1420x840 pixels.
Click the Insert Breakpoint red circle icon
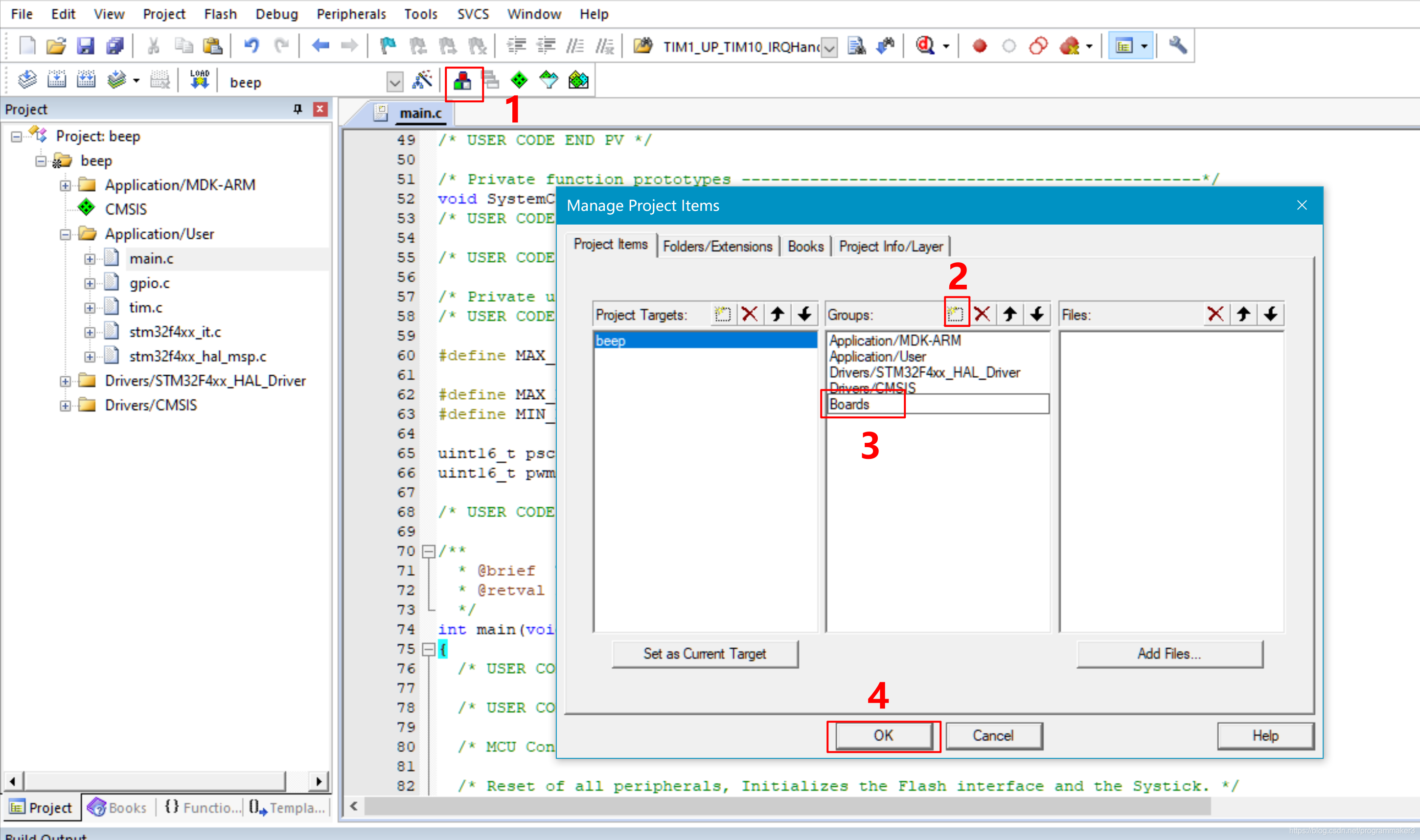(980, 46)
